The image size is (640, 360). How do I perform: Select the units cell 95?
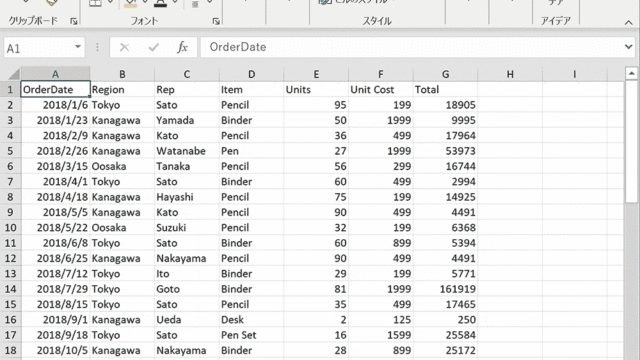[x=316, y=105]
